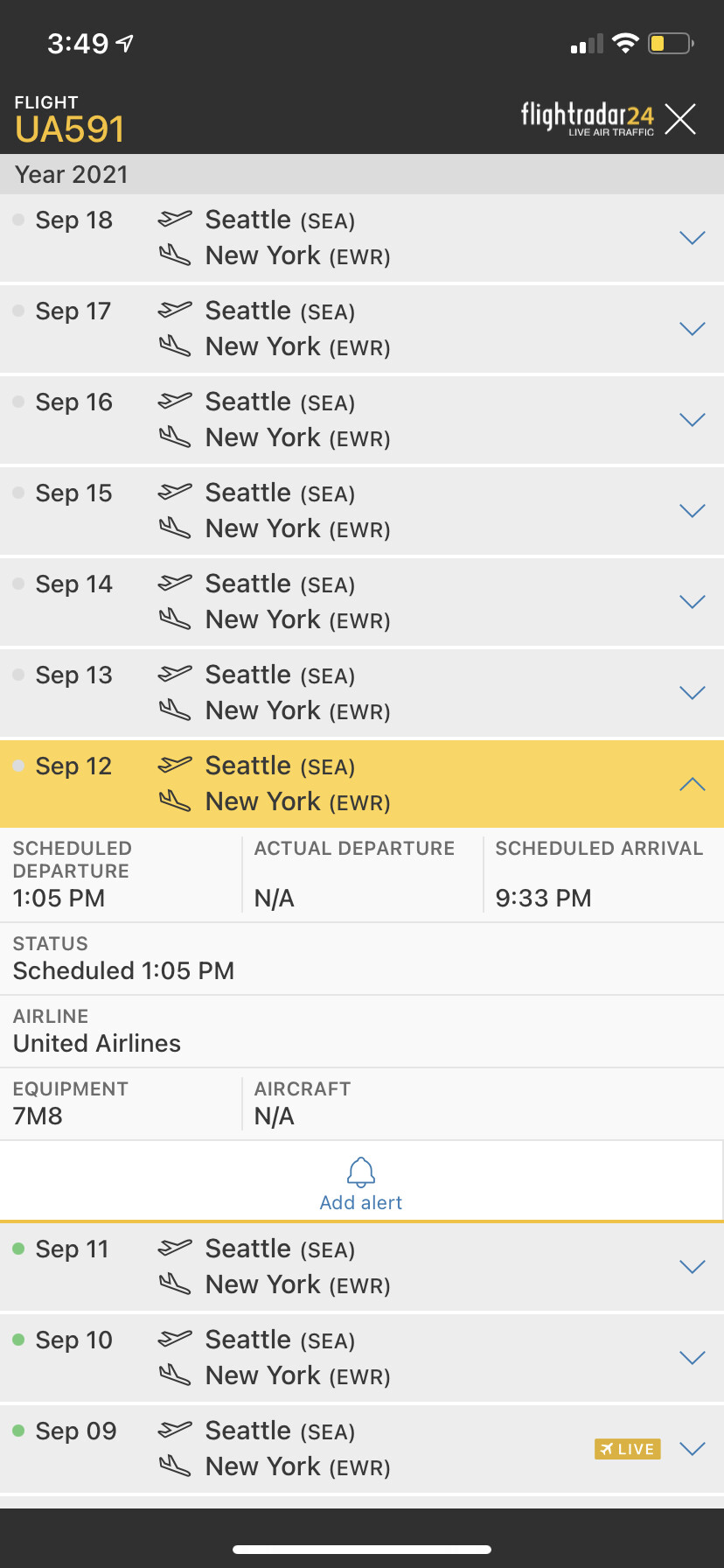Collapse the Sep 12 flight details

click(x=692, y=784)
